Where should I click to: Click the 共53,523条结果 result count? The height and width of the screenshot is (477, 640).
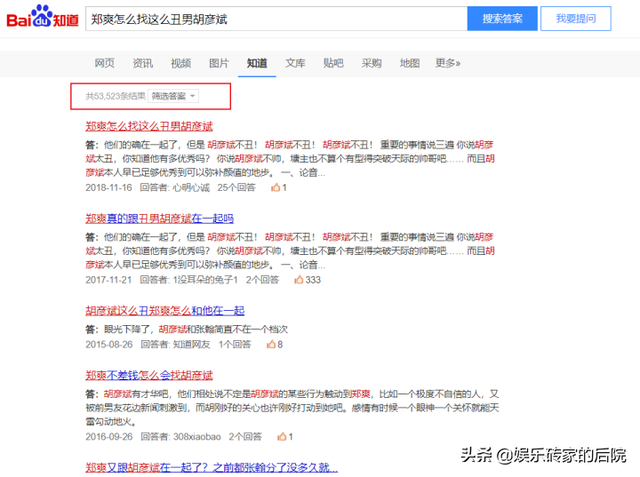[x=115, y=96]
